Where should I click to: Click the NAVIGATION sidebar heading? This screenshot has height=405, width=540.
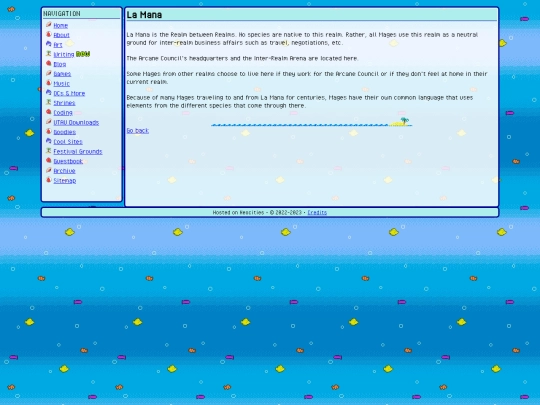(62, 13)
